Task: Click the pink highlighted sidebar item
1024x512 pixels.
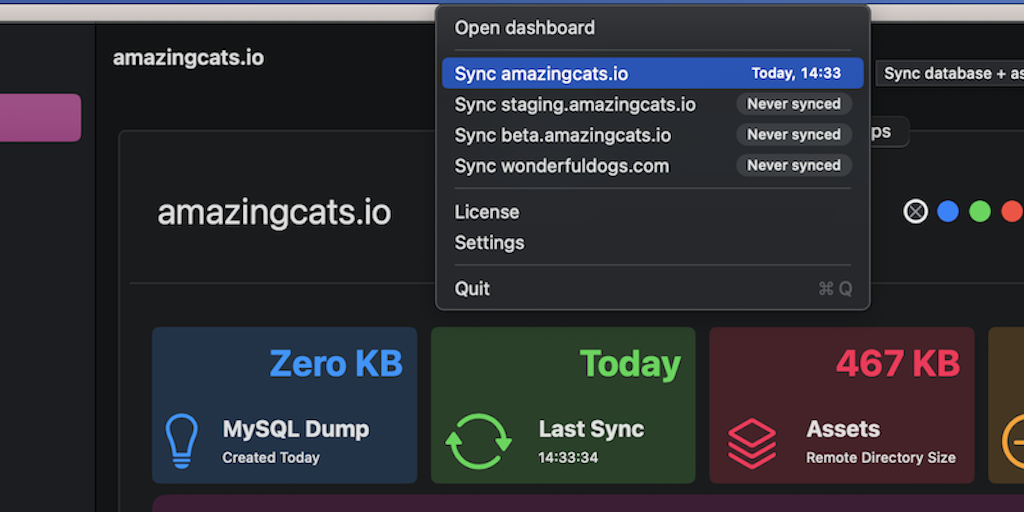Action: pos(40,118)
